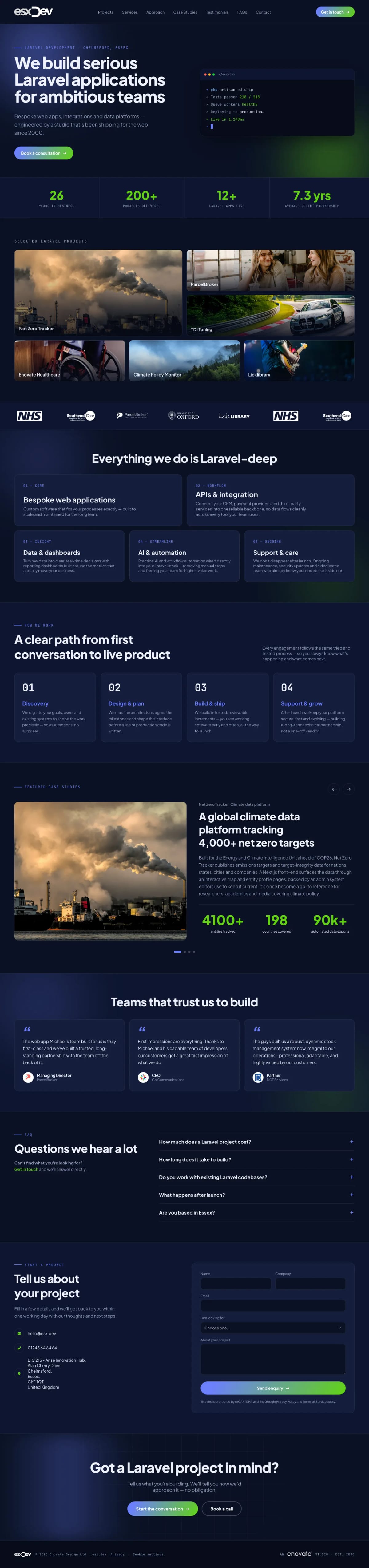Click the location pin icon by address
Image resolution: width=369 pixels, height=1568 pixels.
(19, 1373)
